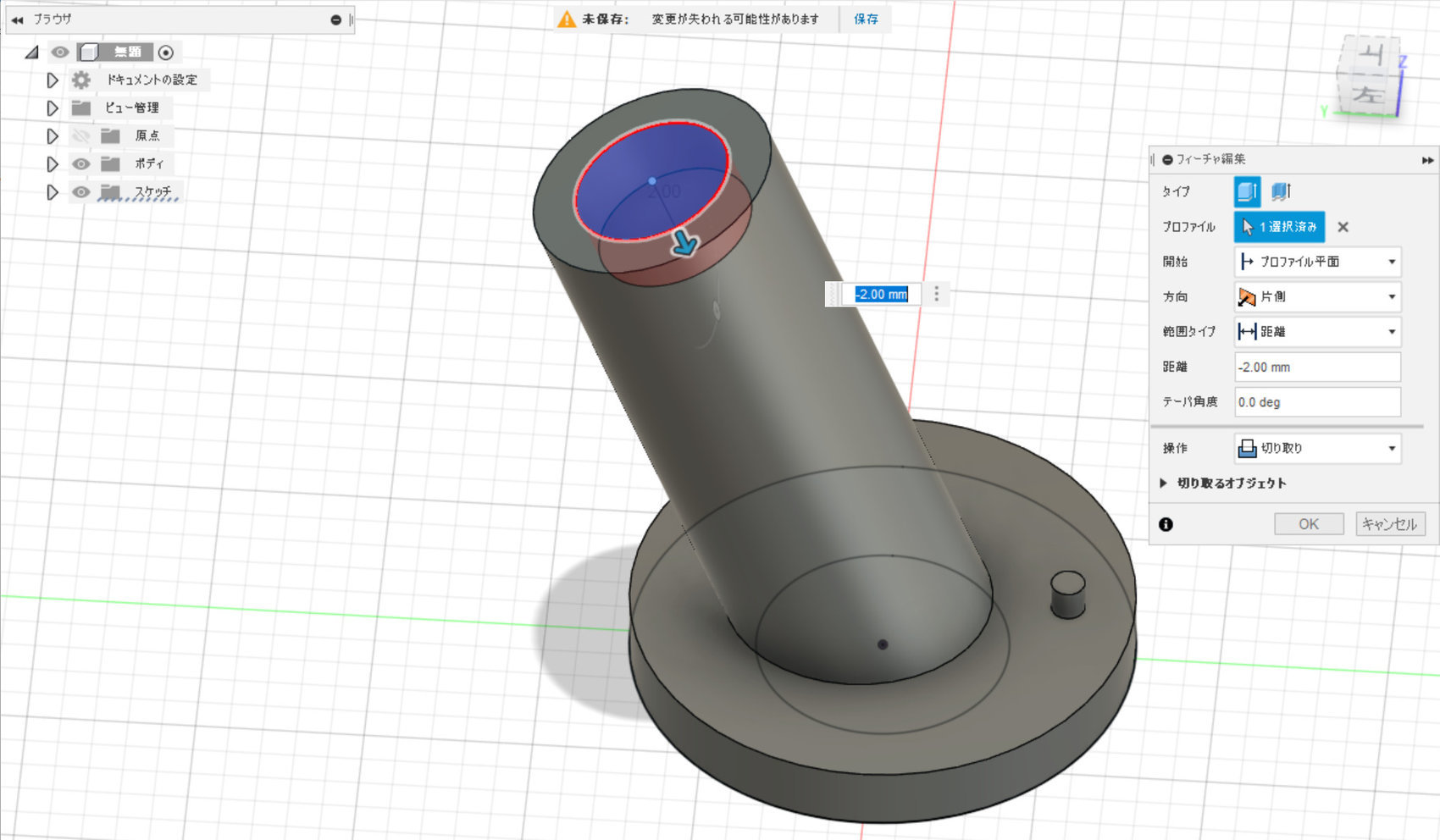Viewport: 1440px width, 840px height.
Task: Expand 原点 tree node
Action: pos(53,136)
